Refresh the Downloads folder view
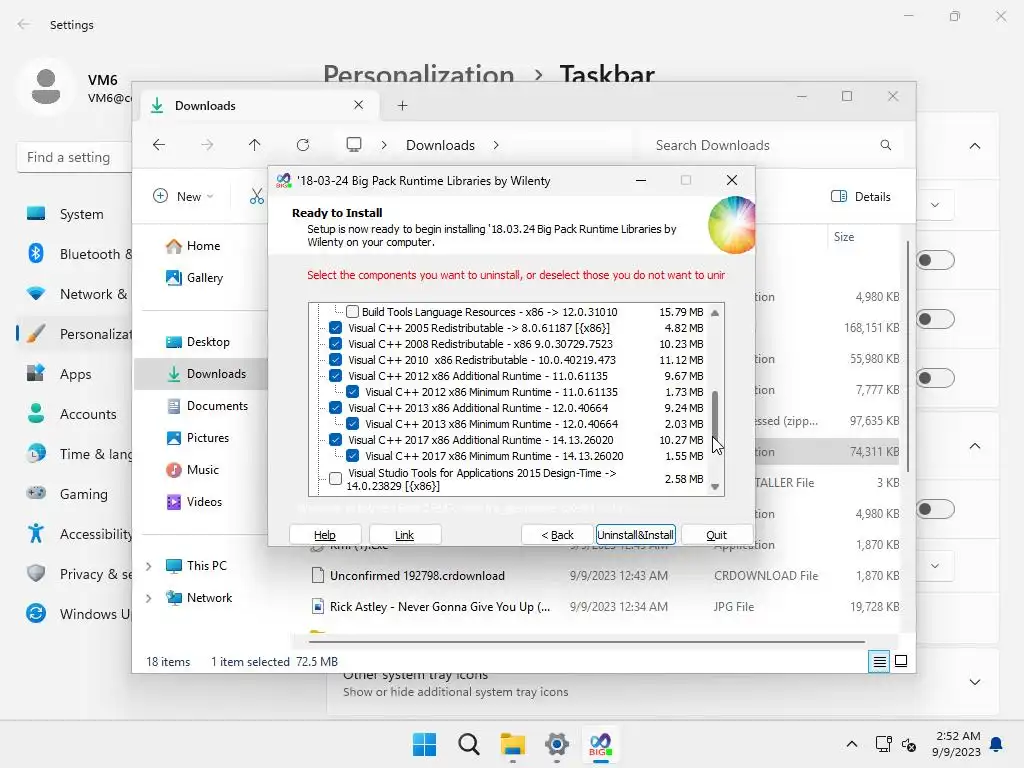The width and height of the screenshot is (1024, 768). pos(303,145)
